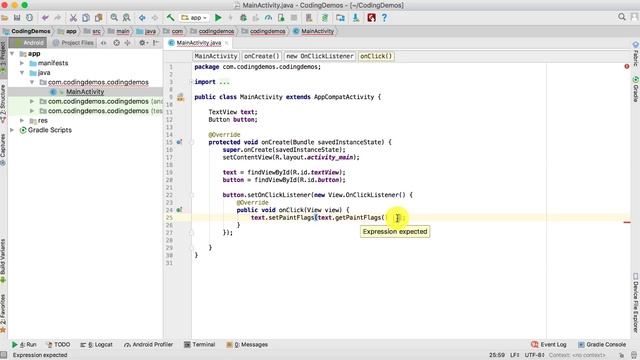The width and height of the screenshot is (640, 360).
Task: Collapse the java folder node
Action: [22, 73]
